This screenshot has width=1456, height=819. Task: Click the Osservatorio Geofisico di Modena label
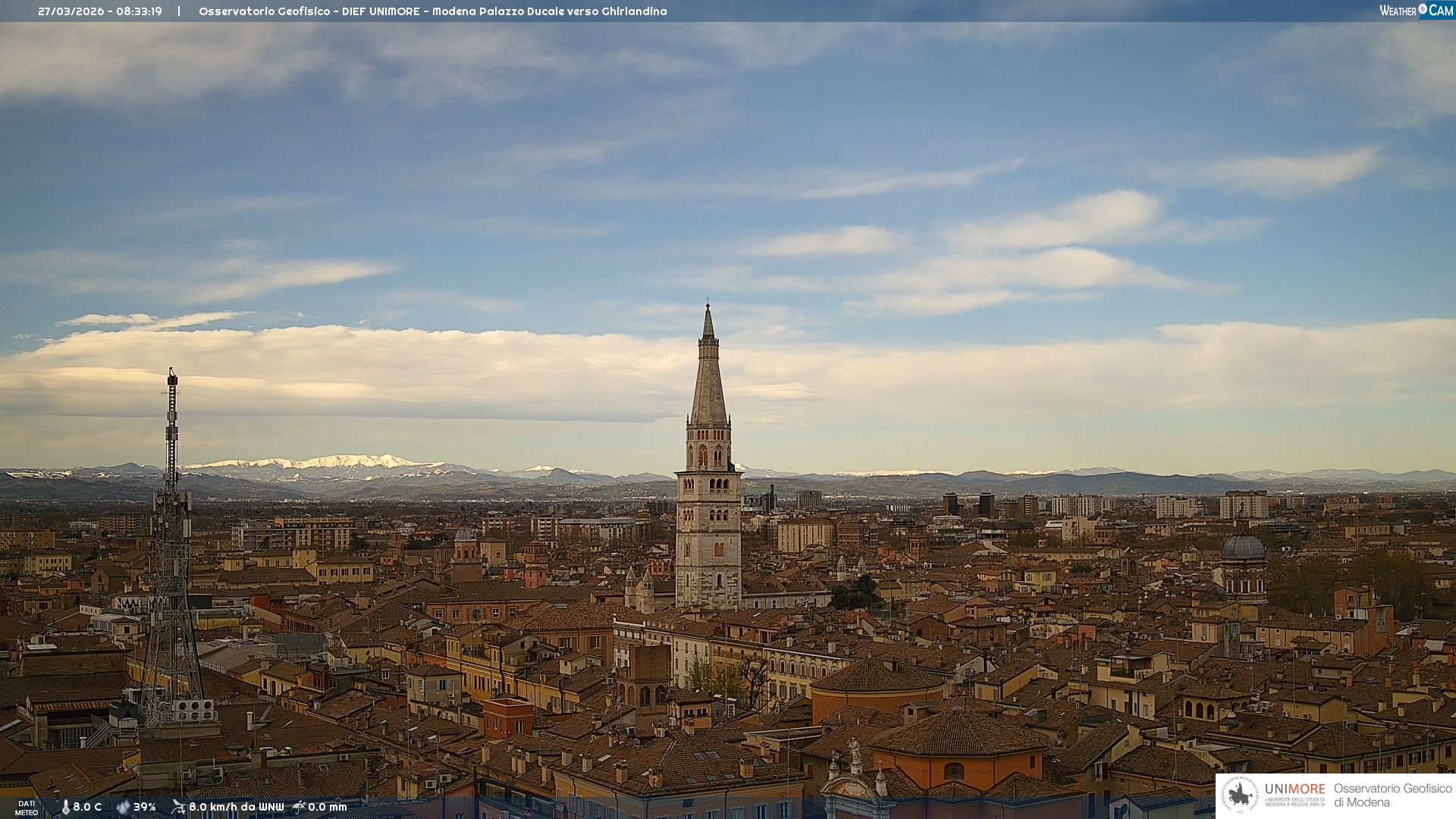(x=1392, y=795)
